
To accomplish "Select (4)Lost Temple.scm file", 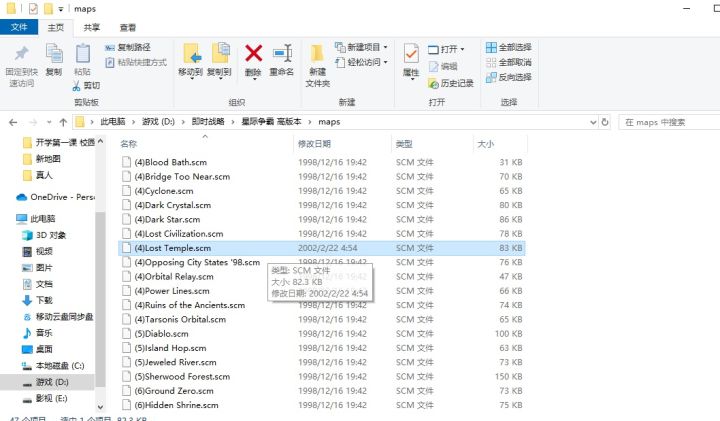I will point(321,248).
